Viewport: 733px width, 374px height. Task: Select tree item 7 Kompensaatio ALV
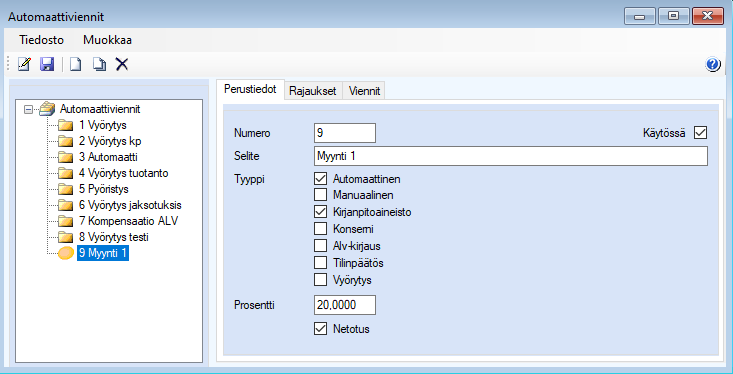(128, 221)
